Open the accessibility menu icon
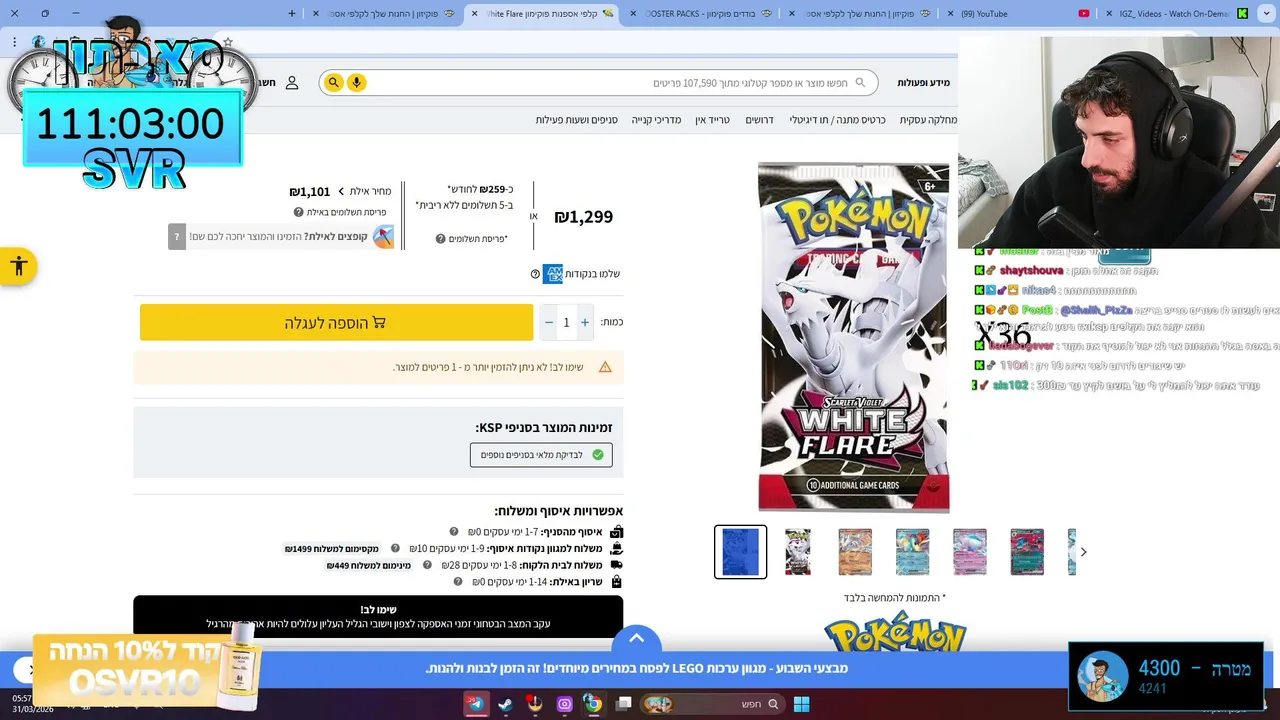The image size is (1280, 720). coord(18,266)
